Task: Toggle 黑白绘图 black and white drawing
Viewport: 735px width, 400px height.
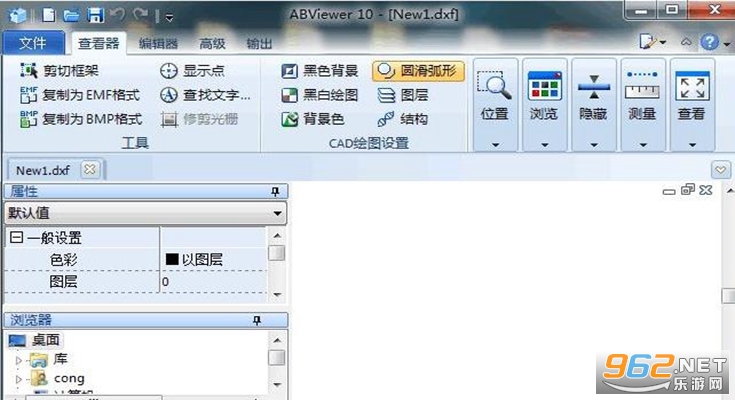Action: (319, 95)
